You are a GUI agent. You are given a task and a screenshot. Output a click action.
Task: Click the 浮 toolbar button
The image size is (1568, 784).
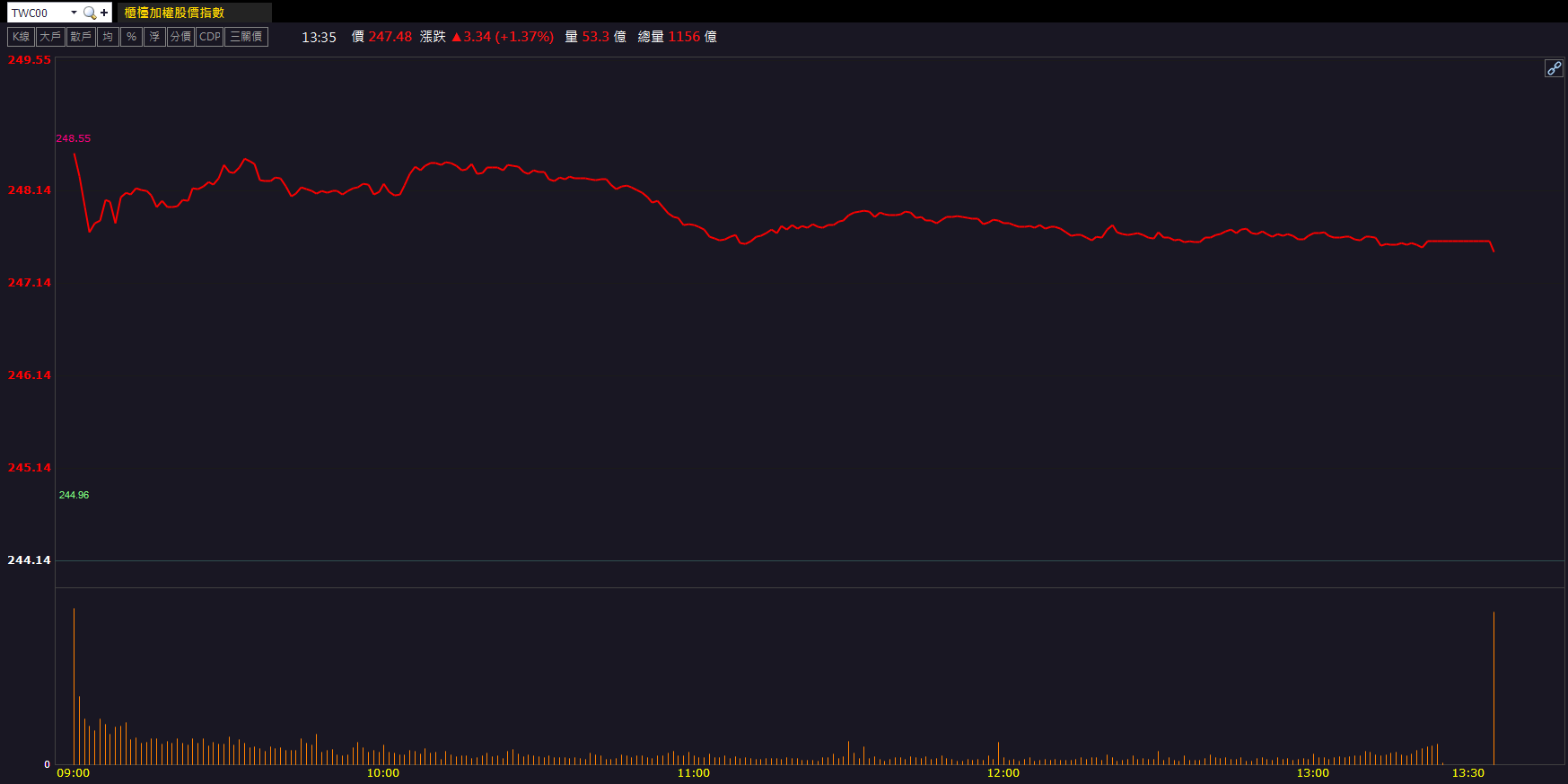[x=154, y=37]
